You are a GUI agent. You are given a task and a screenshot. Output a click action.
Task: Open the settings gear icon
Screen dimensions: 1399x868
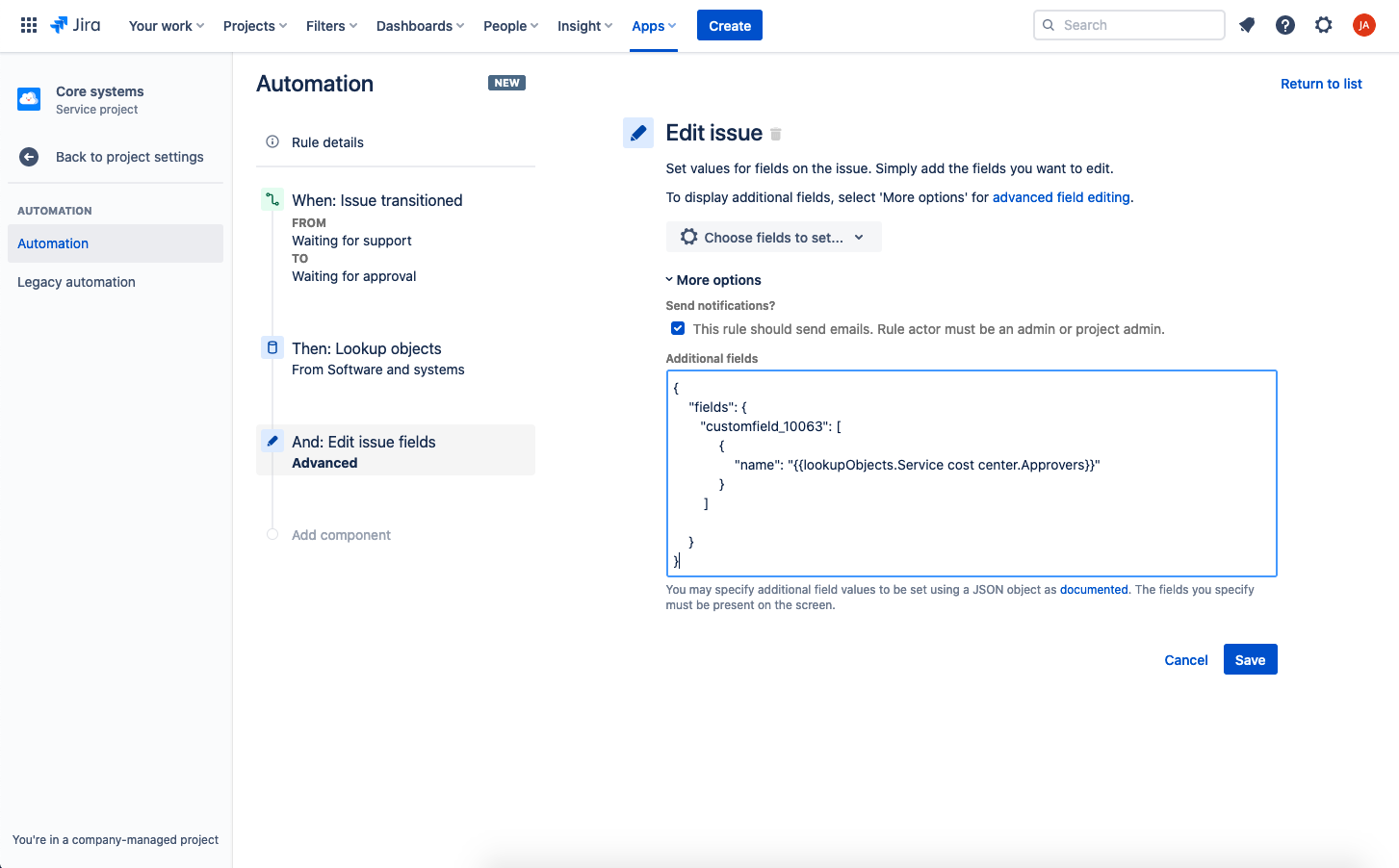pos(1324,25)
